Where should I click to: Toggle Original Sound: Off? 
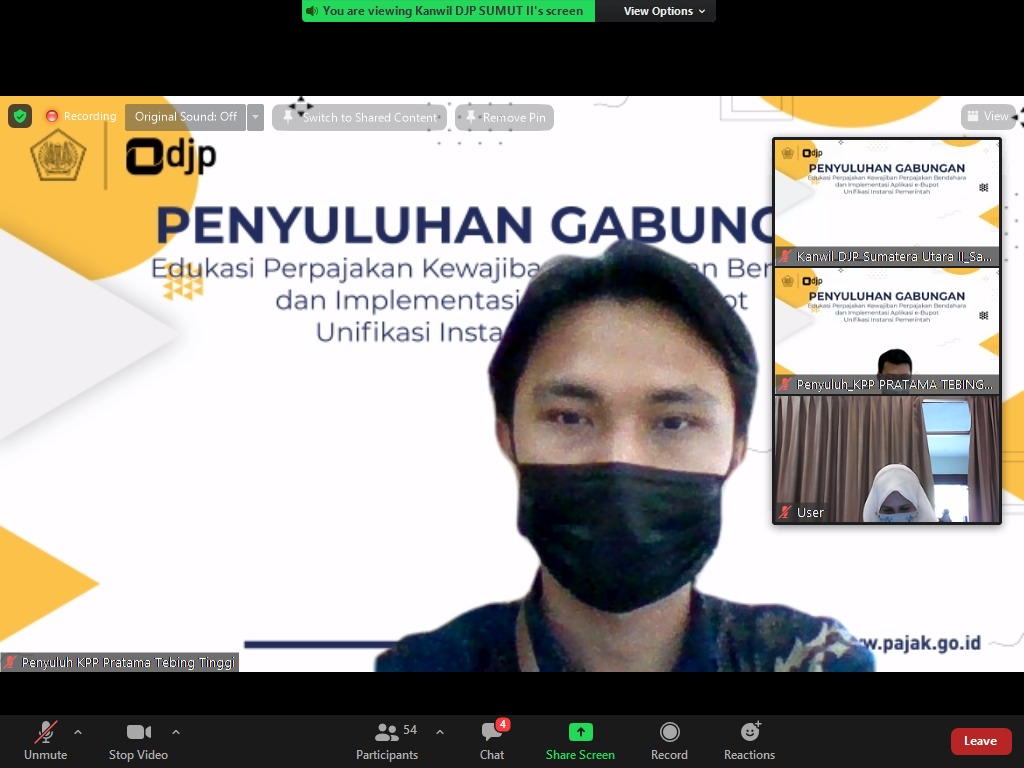click(x=186, y=117)
